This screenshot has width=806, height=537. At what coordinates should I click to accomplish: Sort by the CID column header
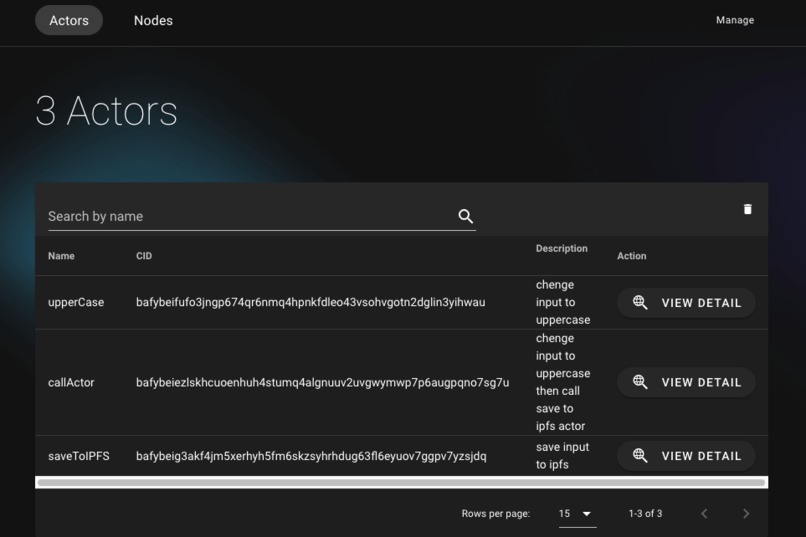click(144, 256)
